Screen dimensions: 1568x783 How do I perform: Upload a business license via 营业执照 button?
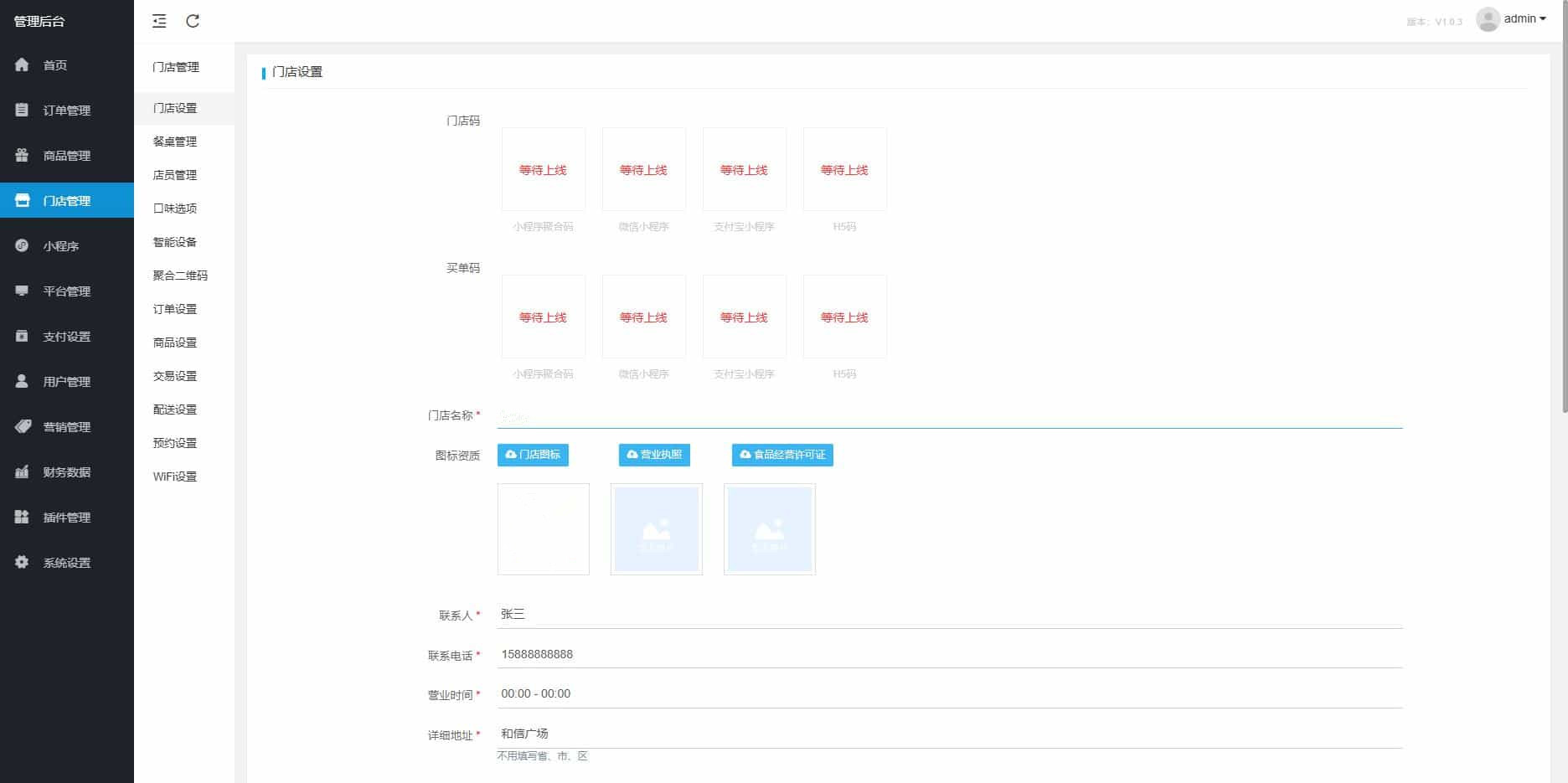point(654,455)
